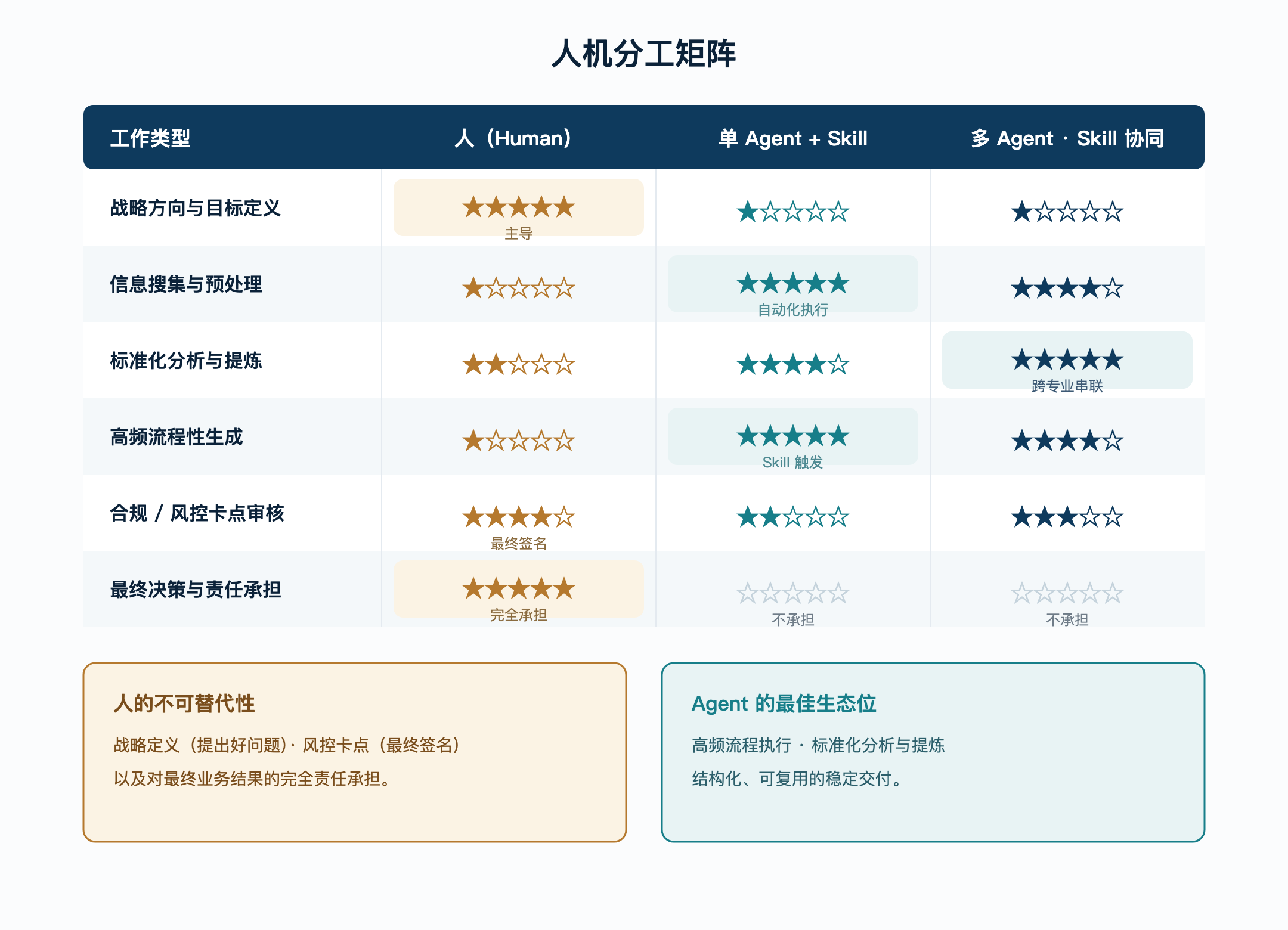The height and width of the screenshot is (930, 1288).
Task: Click the line 高频流程执行 · 标准化分析与提炼
Action: pos(818,745)
